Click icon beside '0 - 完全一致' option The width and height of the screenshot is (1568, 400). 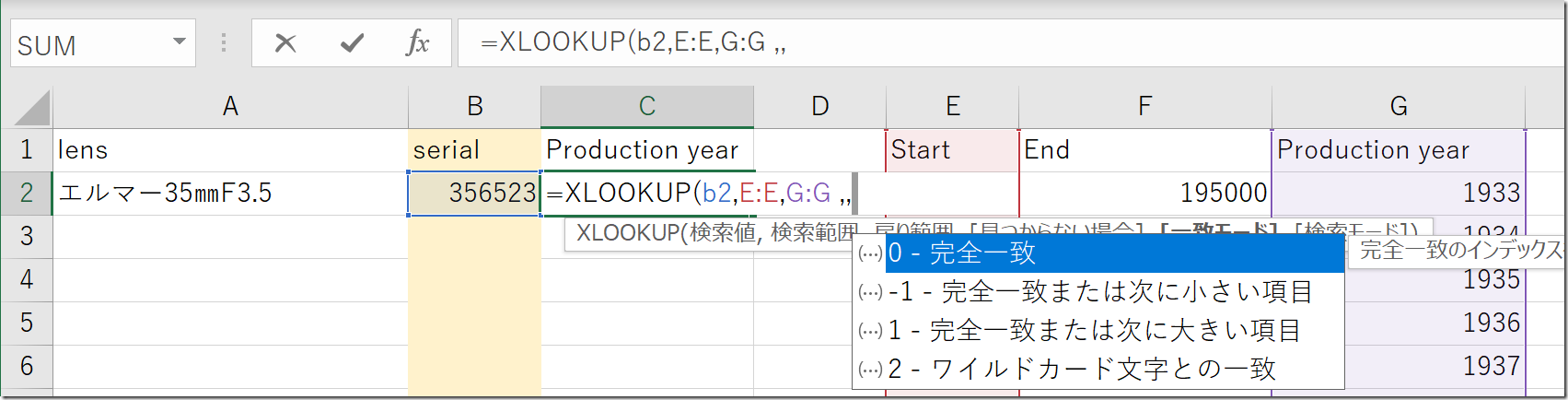870,253
